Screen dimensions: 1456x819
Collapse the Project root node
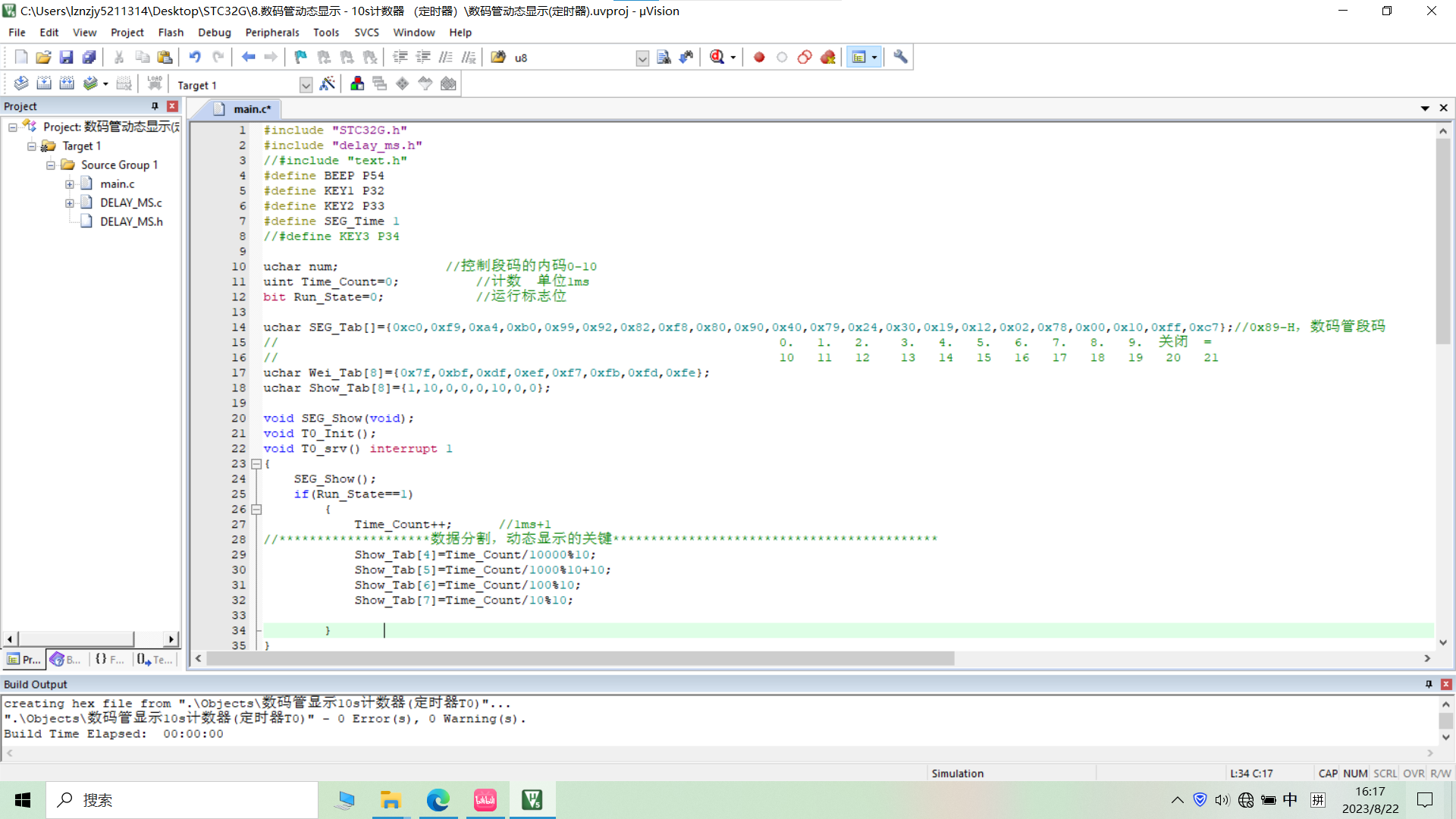(13, 127)
